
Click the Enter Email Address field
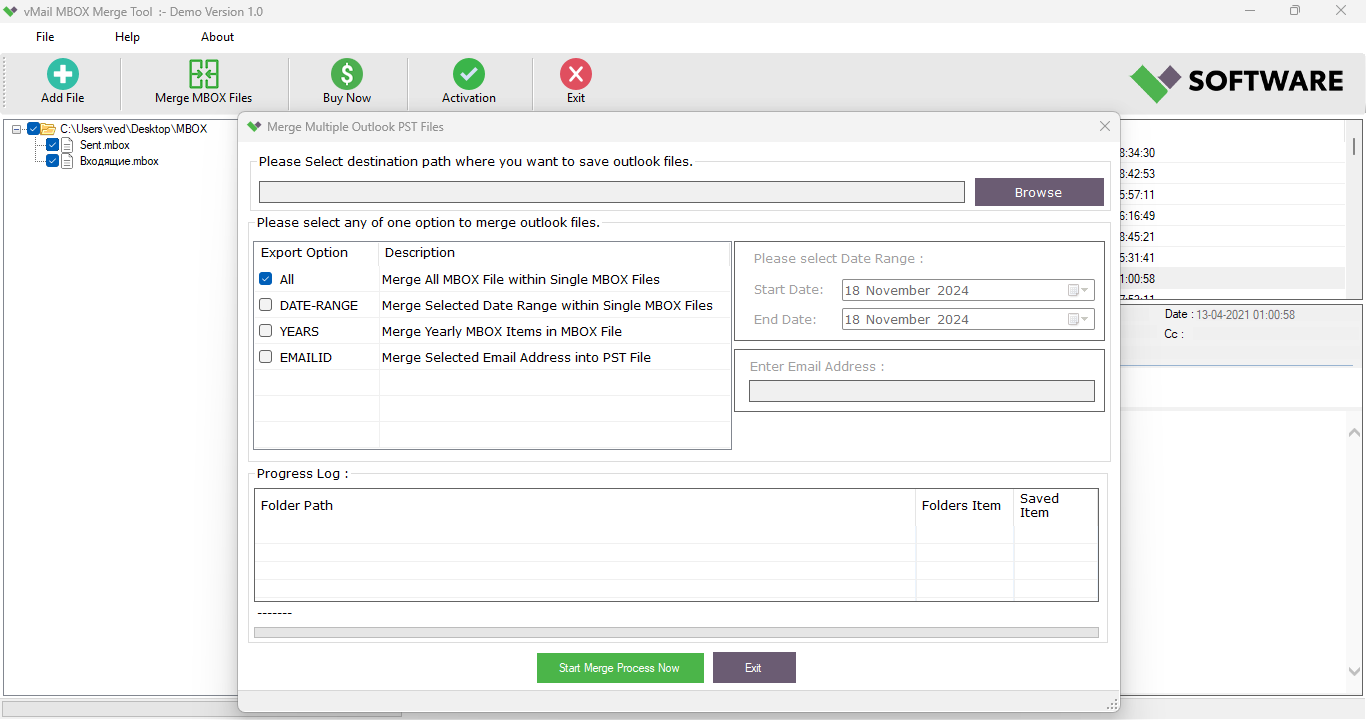pyautogui.click(x=922, y=391)
